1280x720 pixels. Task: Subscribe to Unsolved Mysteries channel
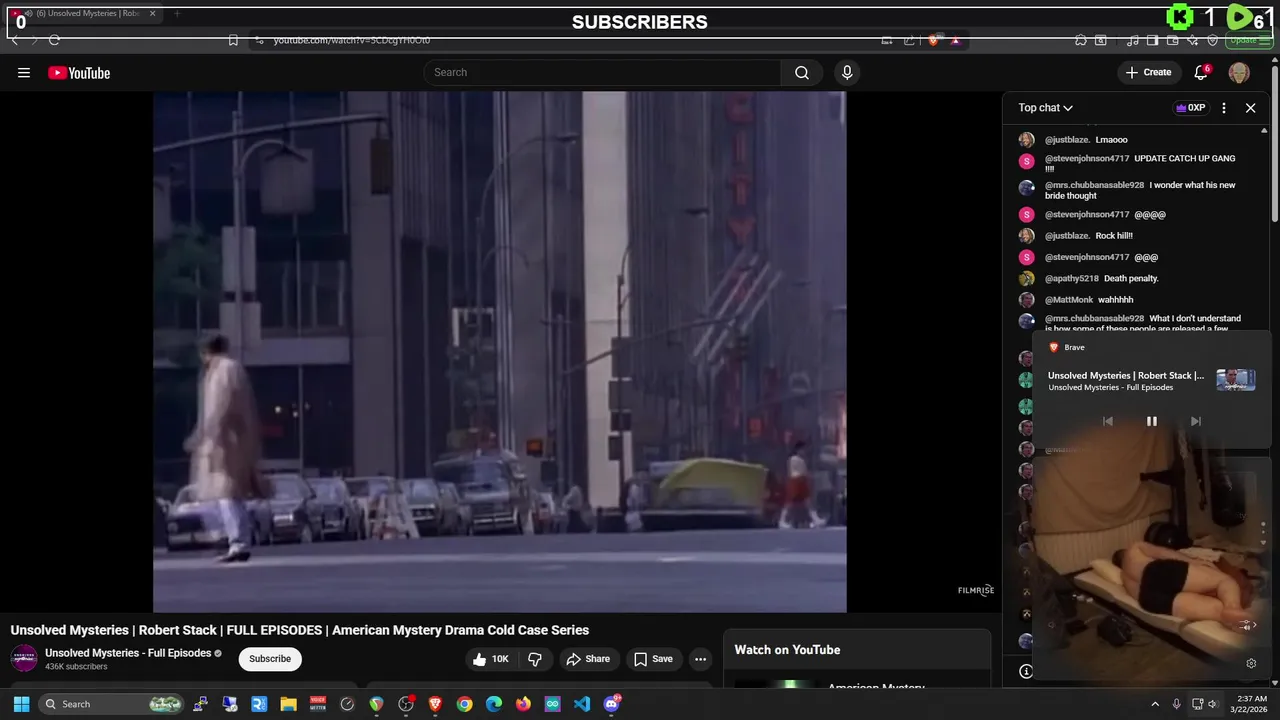click(270, 658)
